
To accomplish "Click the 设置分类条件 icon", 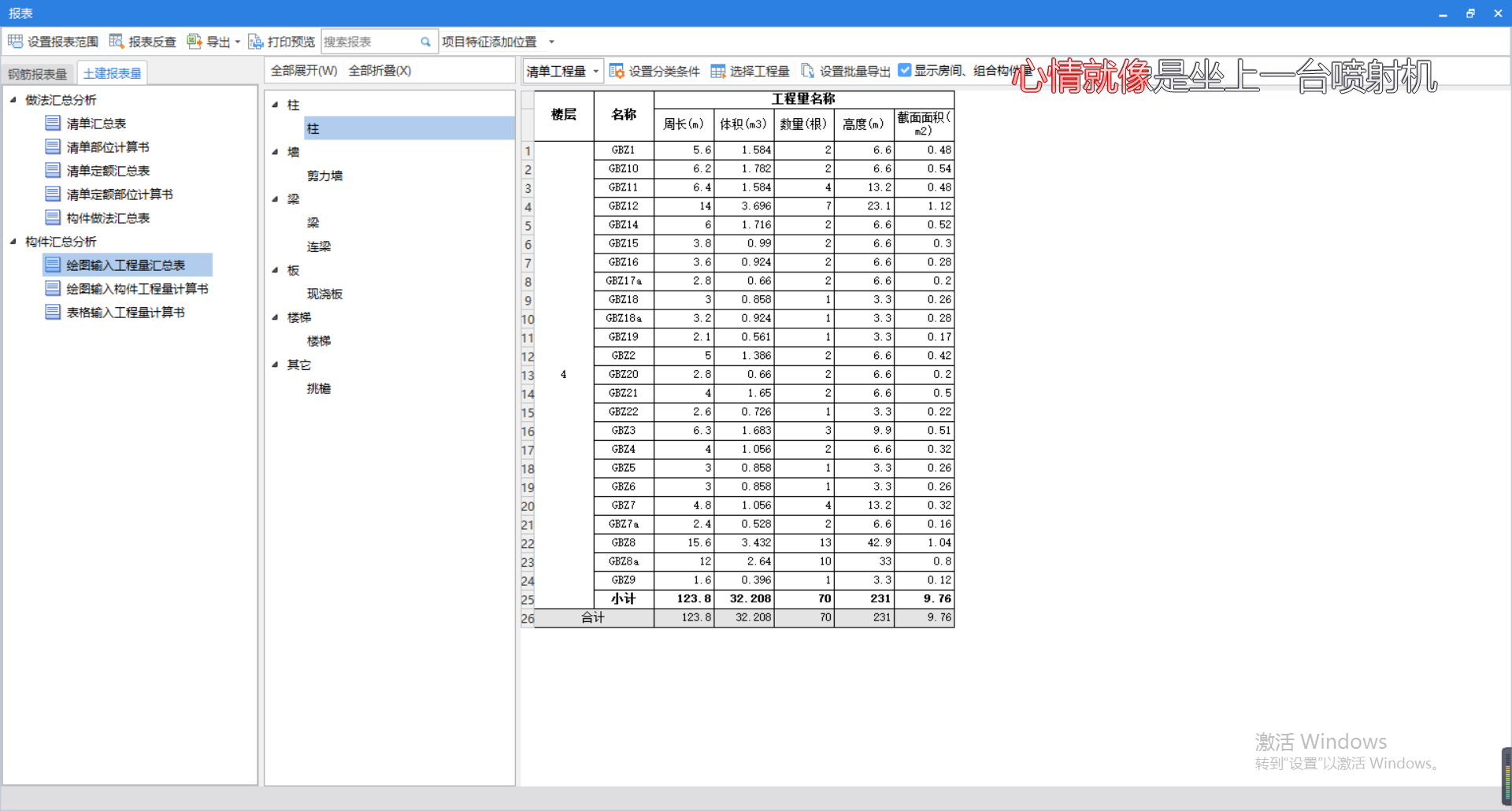I will point(617,71).
